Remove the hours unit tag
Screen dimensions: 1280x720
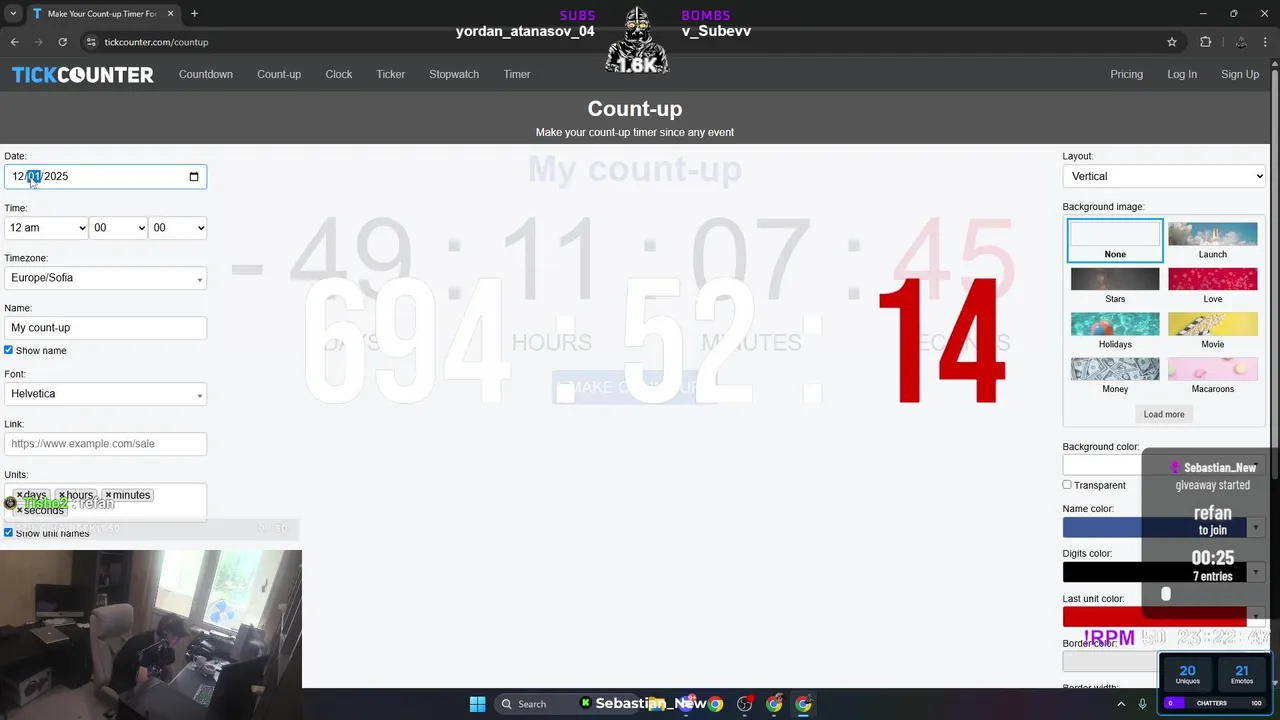point(61,495)
